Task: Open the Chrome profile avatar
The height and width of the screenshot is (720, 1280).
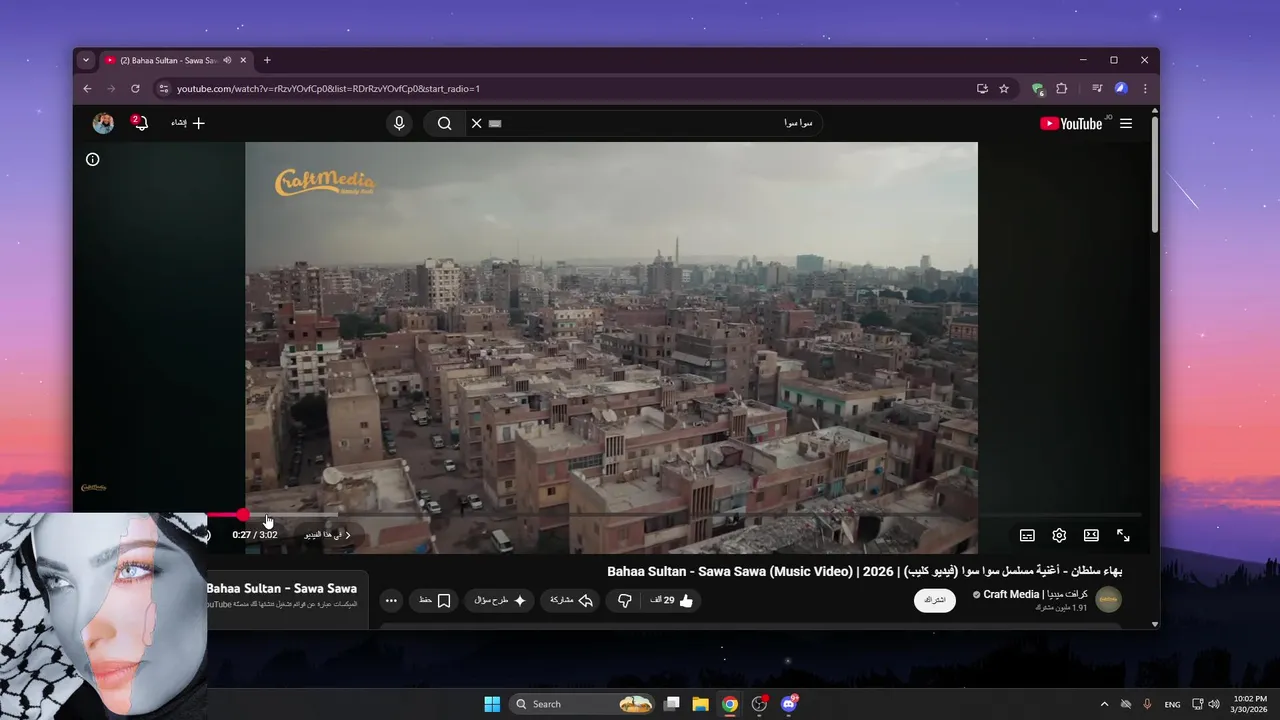Action: click(1121, 88)
